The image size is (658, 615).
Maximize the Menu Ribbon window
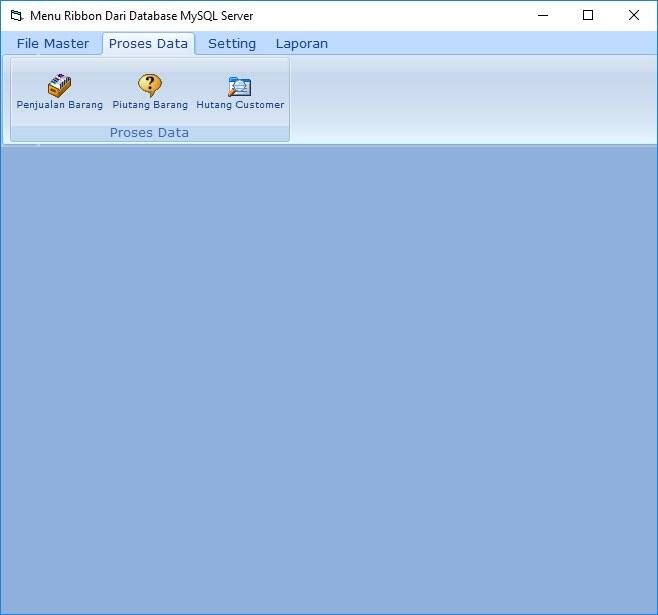[x=588, y=16]
